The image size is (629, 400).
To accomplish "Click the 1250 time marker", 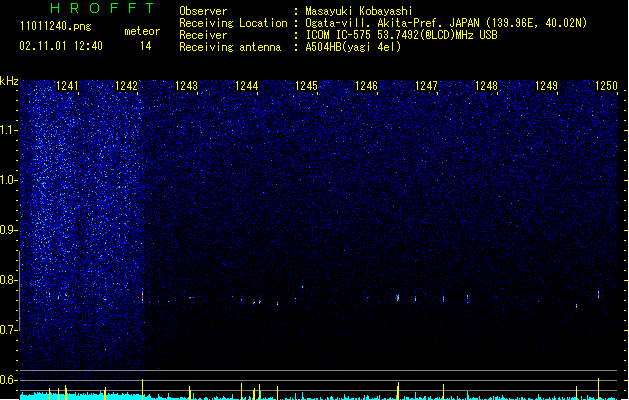I will point(606,86).
